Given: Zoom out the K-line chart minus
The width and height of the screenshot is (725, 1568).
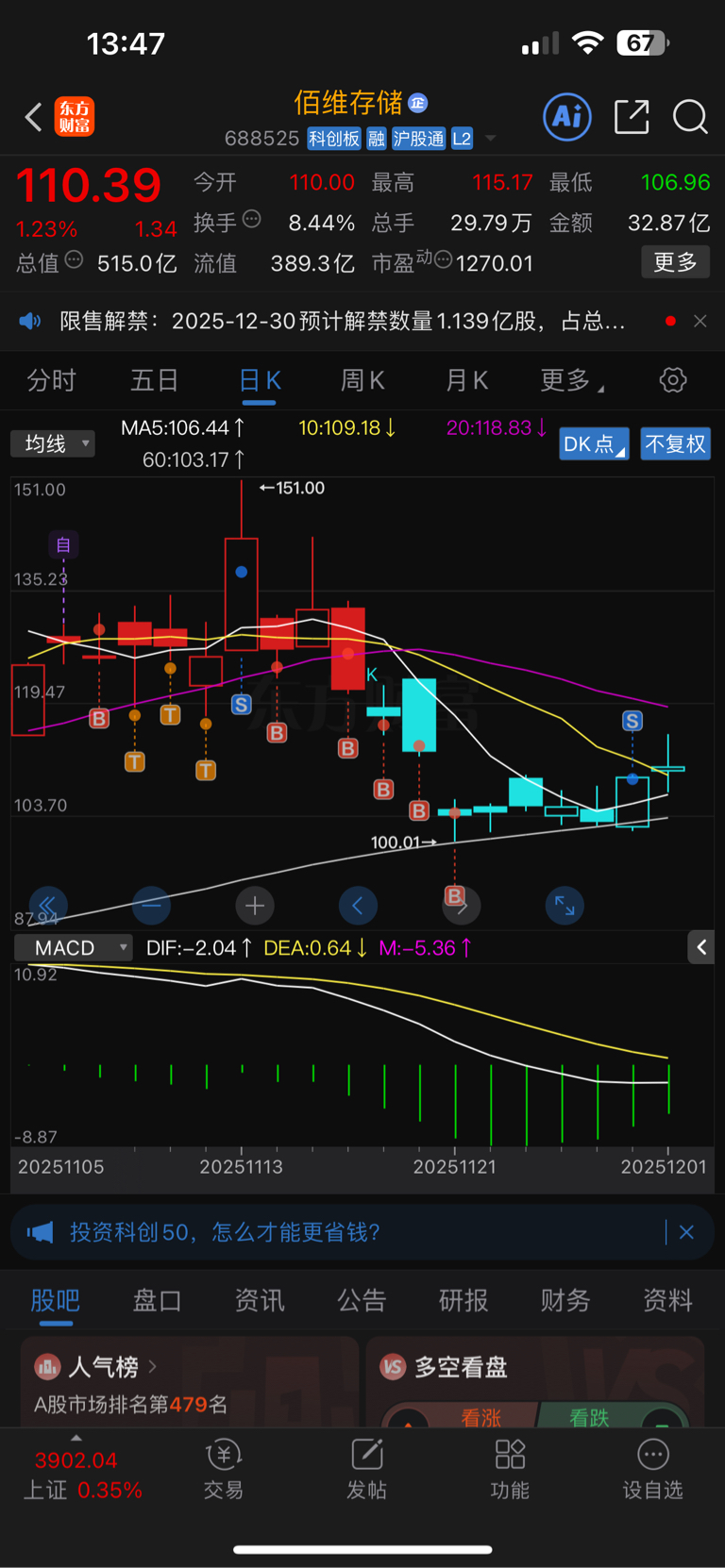Looking at the screenshot, I should (152, 906).
